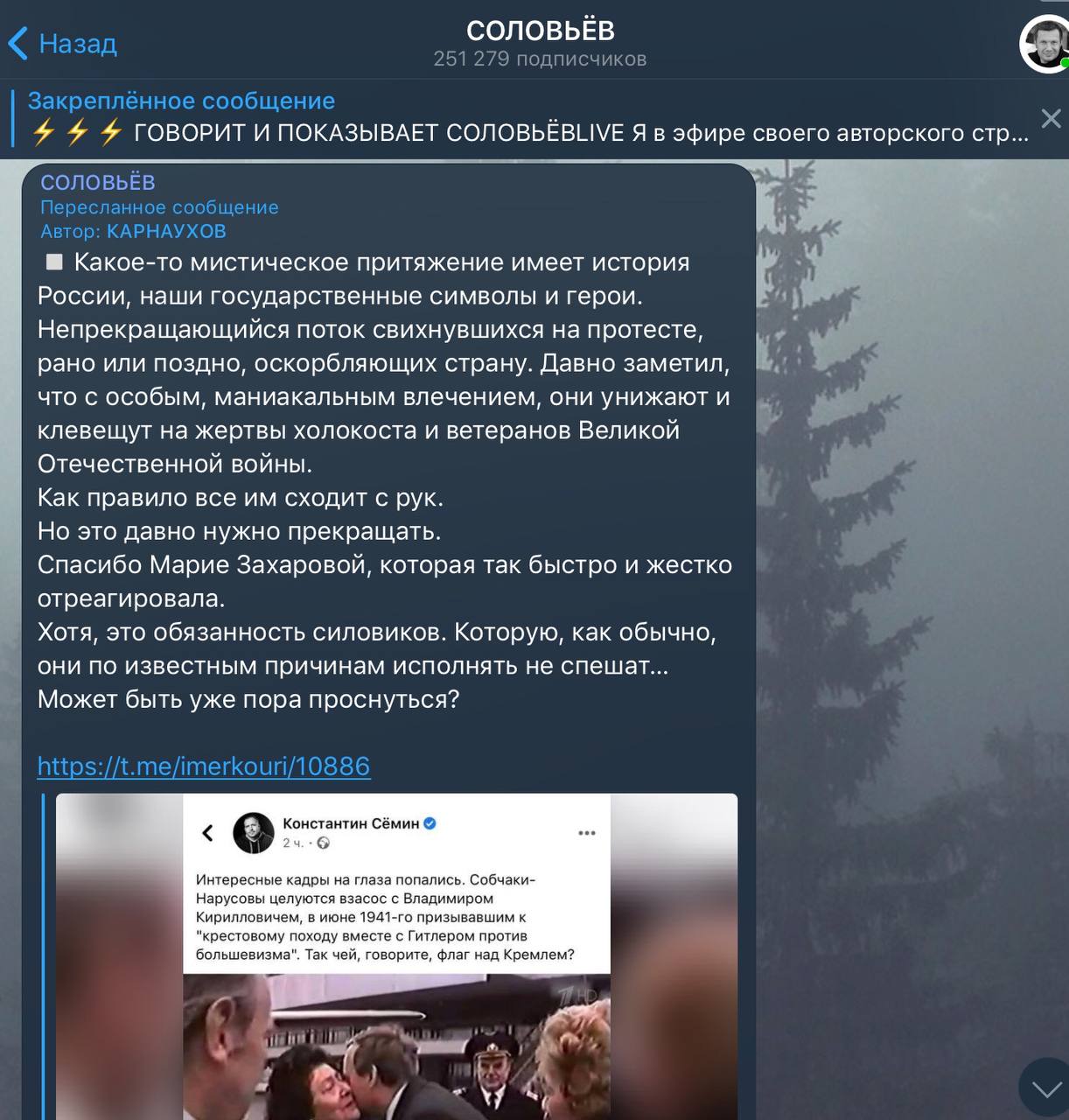1069x1120 pixels.
Task: Tap the three-dots menu in Facebook preview
Action: click(587, 833)
